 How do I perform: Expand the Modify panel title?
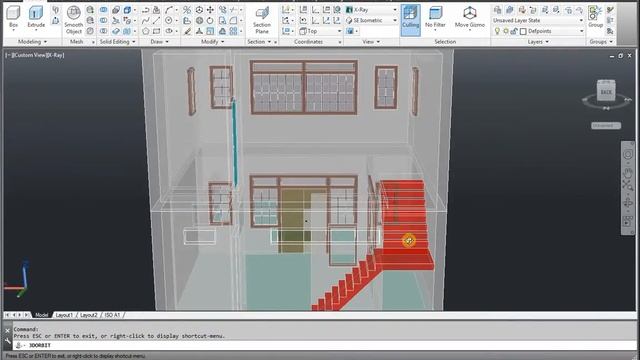[213, 42]
